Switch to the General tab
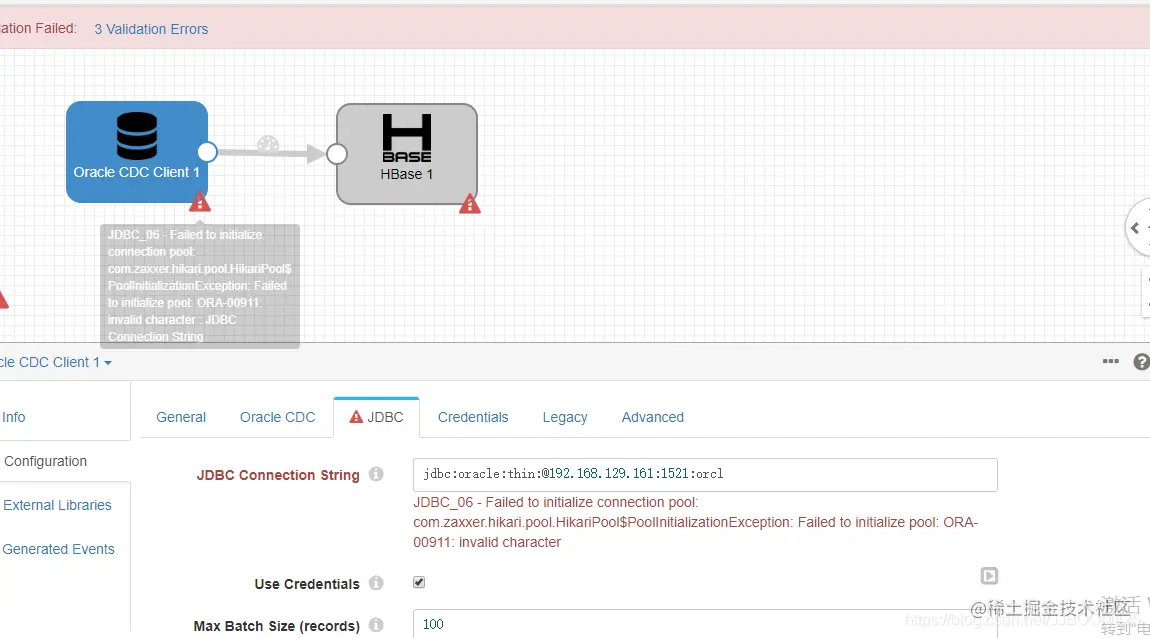 coord(181,417)
